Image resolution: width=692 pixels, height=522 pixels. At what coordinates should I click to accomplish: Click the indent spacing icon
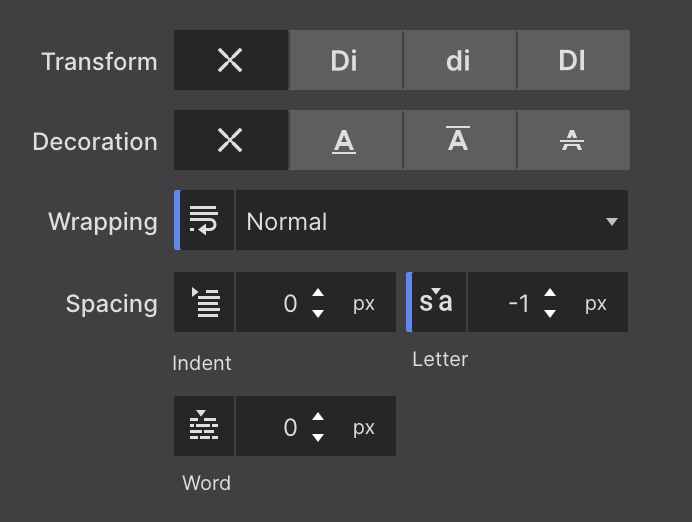(204, 302)
